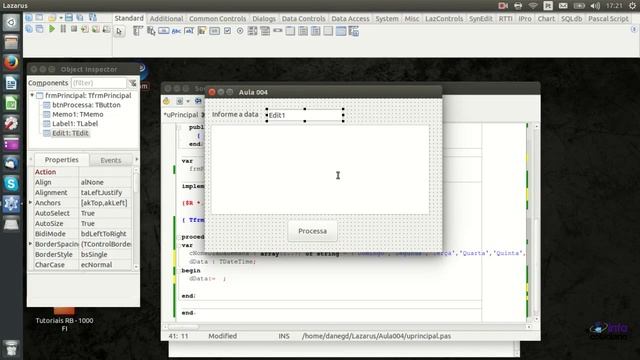The image size is (640, 360).
Task: Expand the BorderSpacing property
Action: tap(31, 244)
